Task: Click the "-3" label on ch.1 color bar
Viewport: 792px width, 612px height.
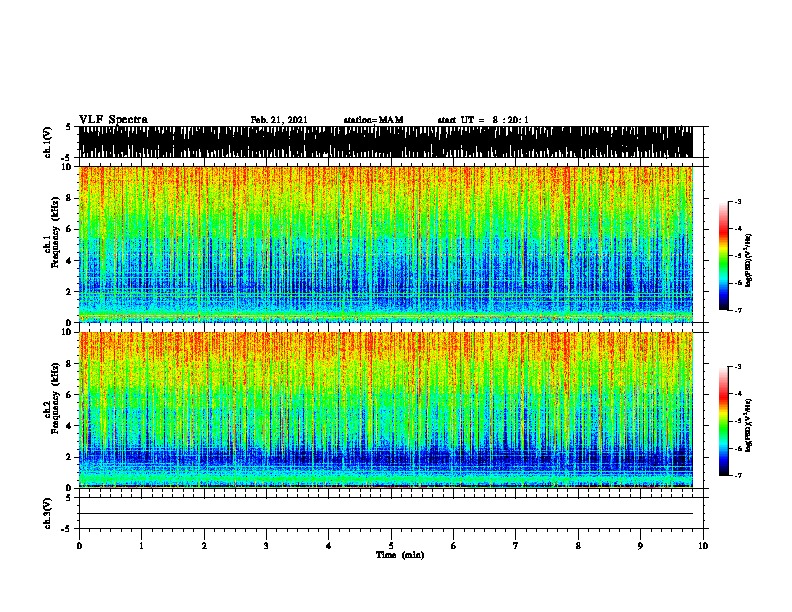Action: pos(738,201)
